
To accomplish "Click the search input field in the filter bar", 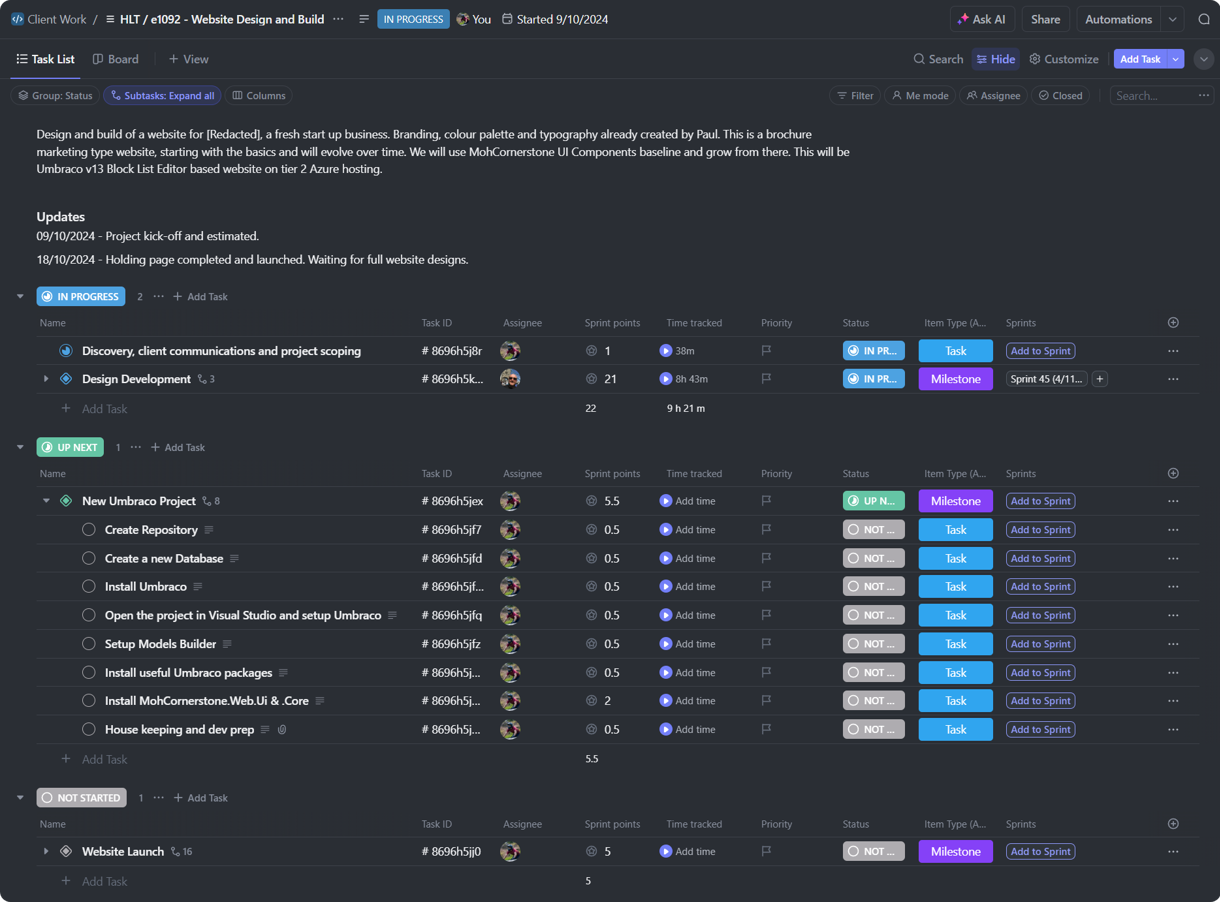I will click(1155, 95).
